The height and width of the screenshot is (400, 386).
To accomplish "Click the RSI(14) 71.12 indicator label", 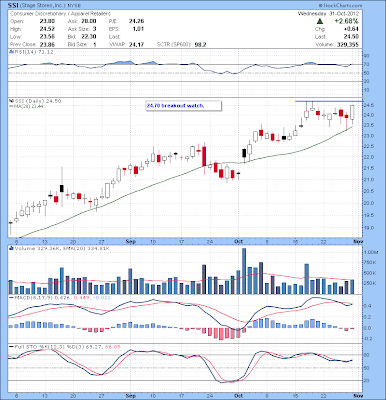I will pyautogui.click(x=33, y=52).
